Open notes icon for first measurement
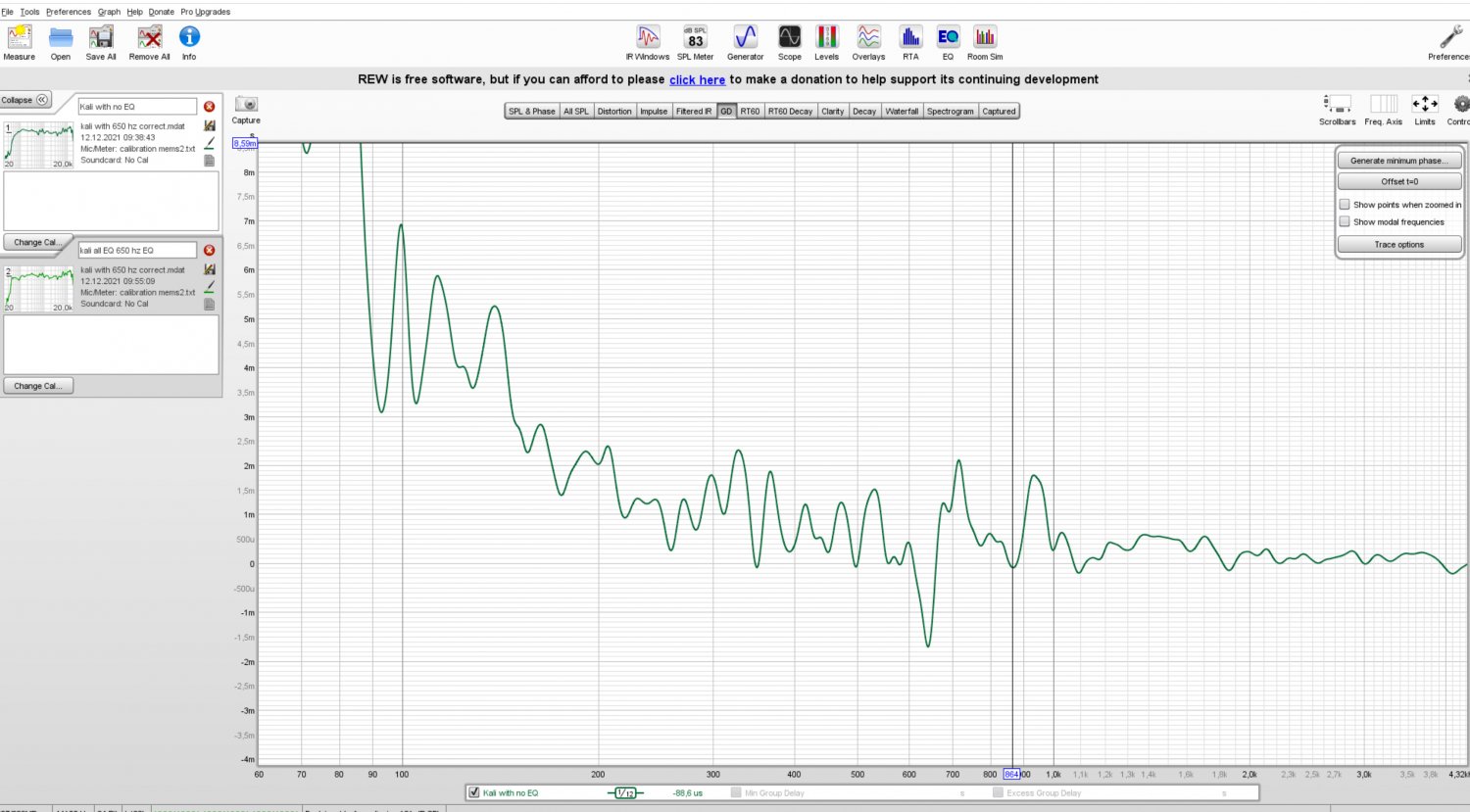 210,160
